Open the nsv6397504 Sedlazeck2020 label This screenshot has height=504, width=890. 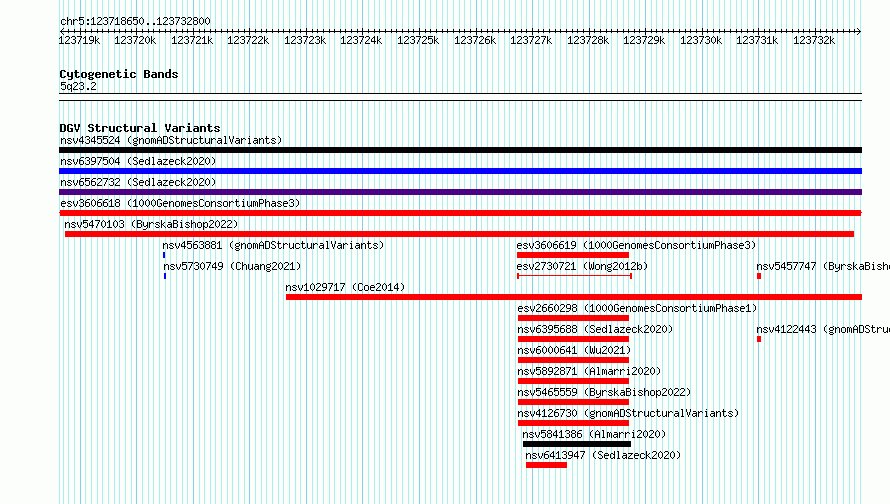pos(138,161)
